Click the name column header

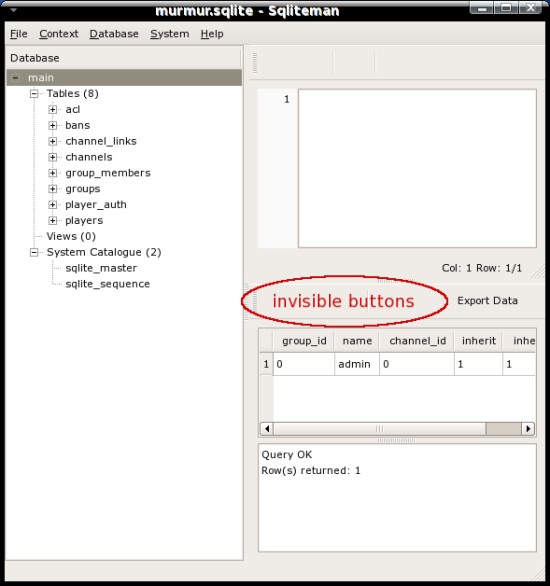point(357,341)
